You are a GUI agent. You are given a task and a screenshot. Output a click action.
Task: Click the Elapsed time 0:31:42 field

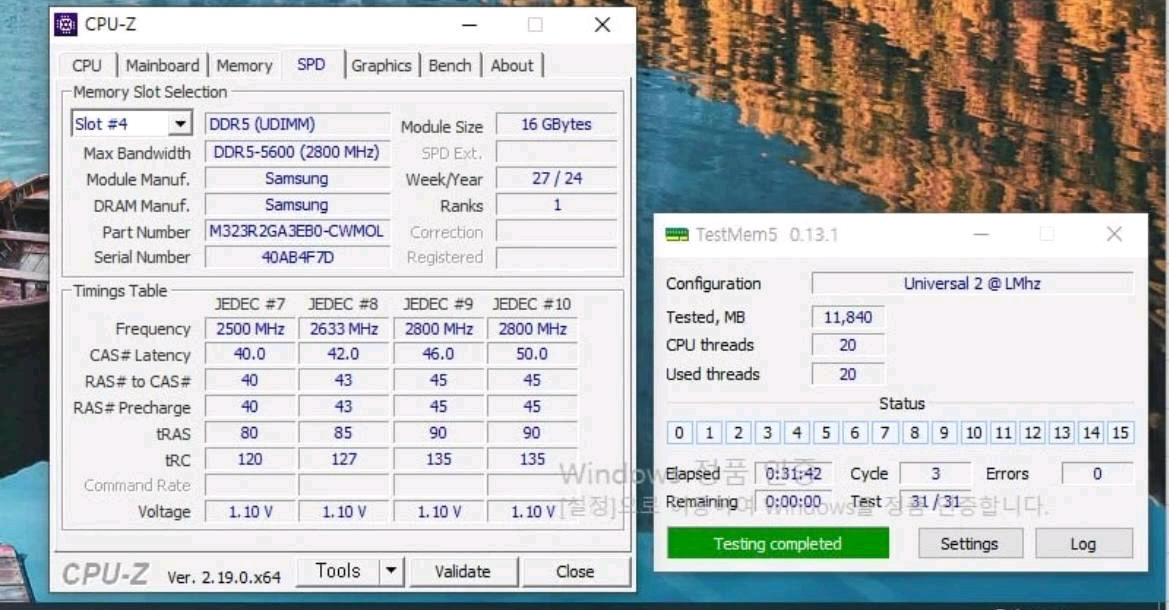pos(793,474)
